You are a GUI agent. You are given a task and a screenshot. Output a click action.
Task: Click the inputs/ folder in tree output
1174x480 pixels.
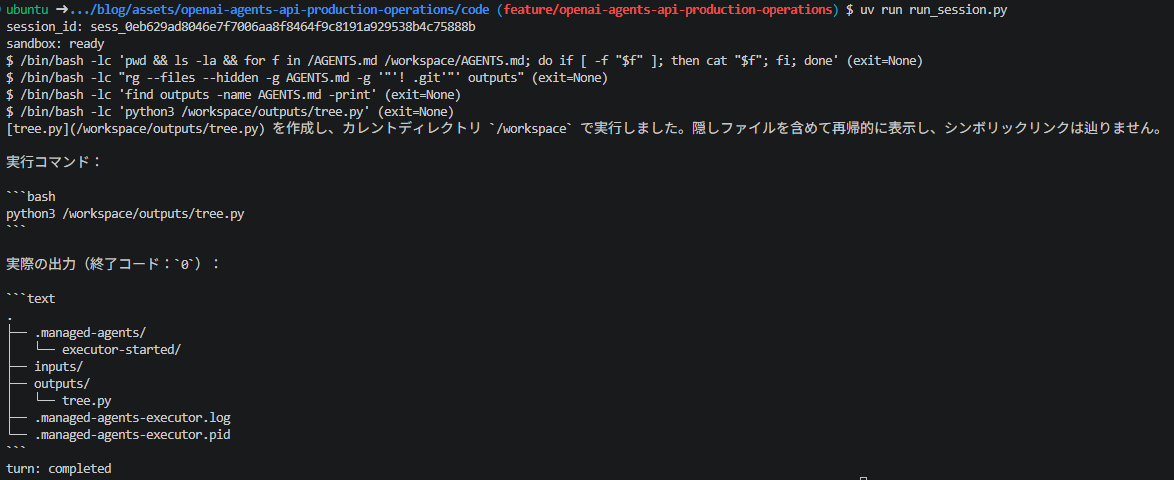58,367
